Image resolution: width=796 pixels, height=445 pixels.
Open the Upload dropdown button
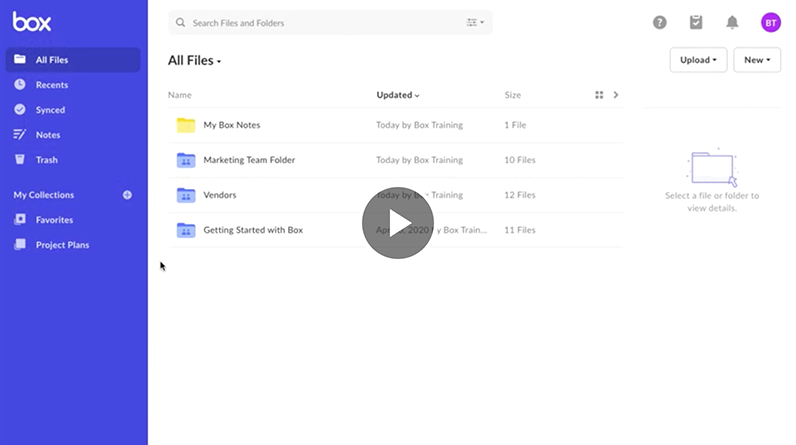click(x=698, y=60)
